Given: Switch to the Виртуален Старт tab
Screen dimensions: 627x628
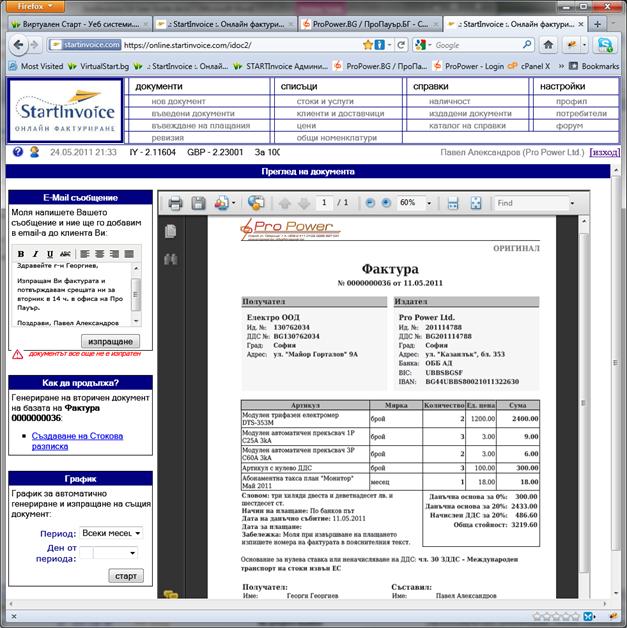Looking at the screenshot, I should (x=80, y=24).
